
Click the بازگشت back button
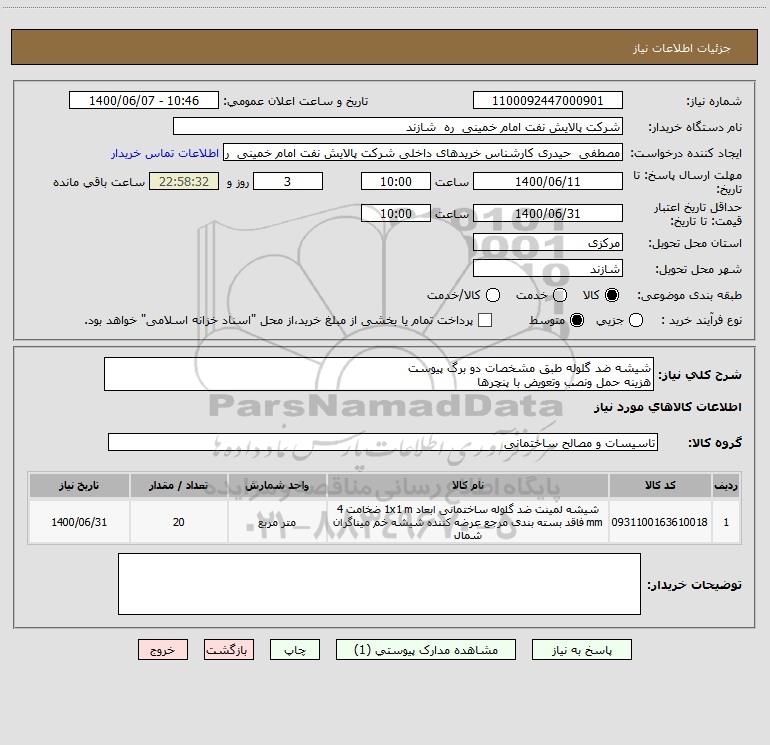point(229,650)
